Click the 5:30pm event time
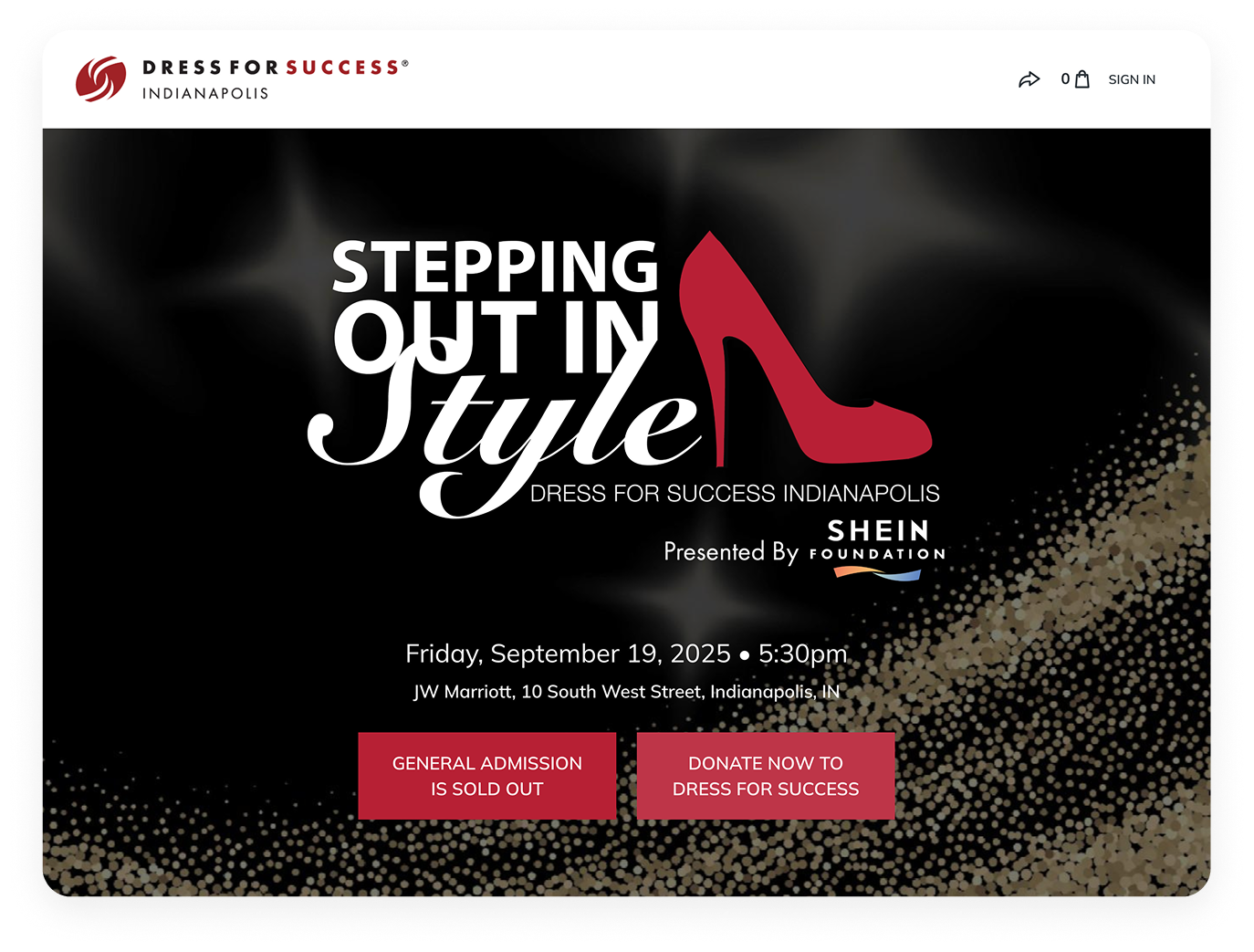The image size is (1254, 952). point(803,654)
